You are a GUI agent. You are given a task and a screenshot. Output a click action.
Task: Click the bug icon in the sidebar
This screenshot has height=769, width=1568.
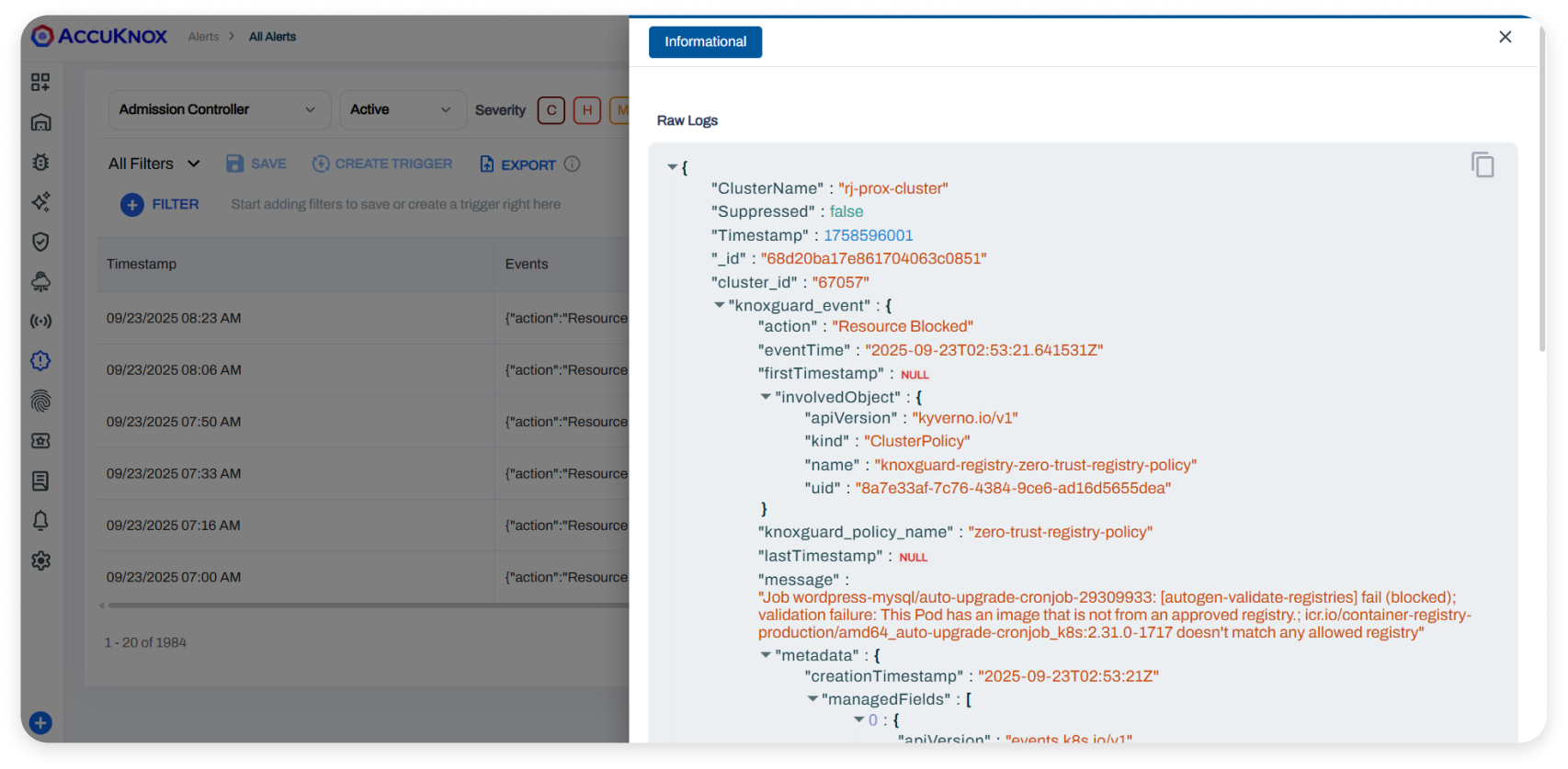click(x=40, y=163)
